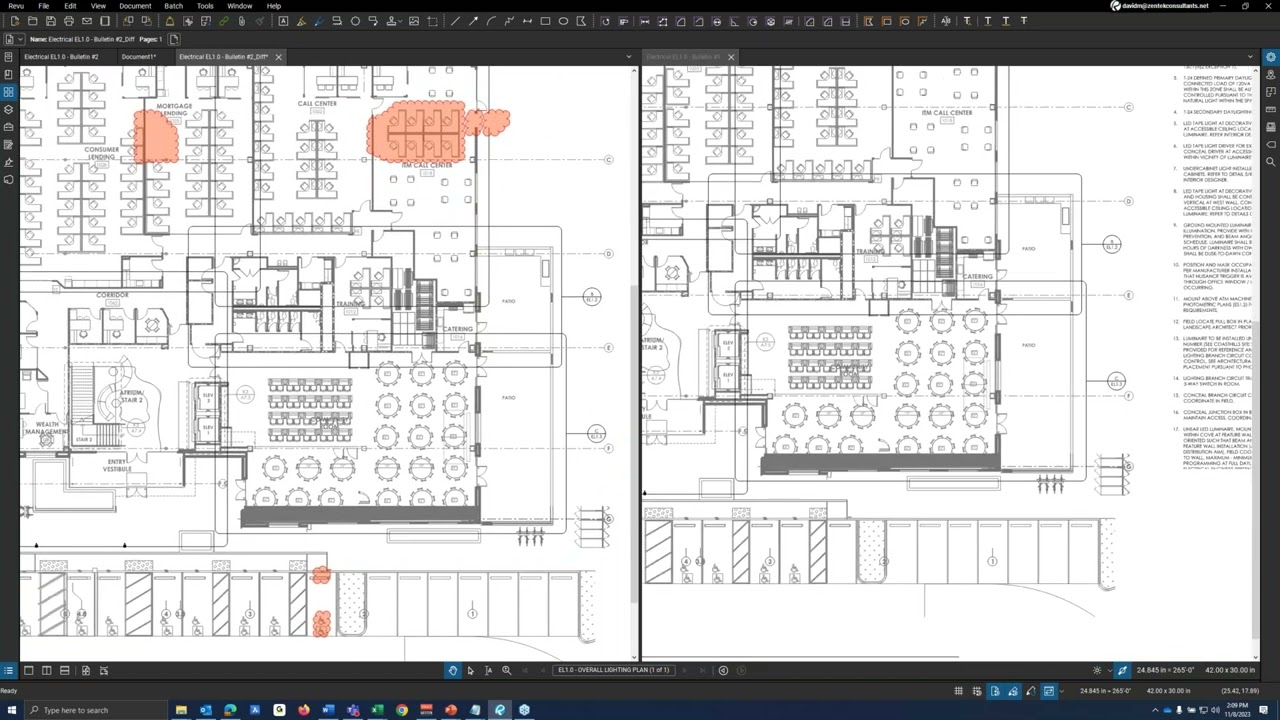The image size is (1280, 720).
Task: Open the File menu
Action: click(x=44, y=6)
